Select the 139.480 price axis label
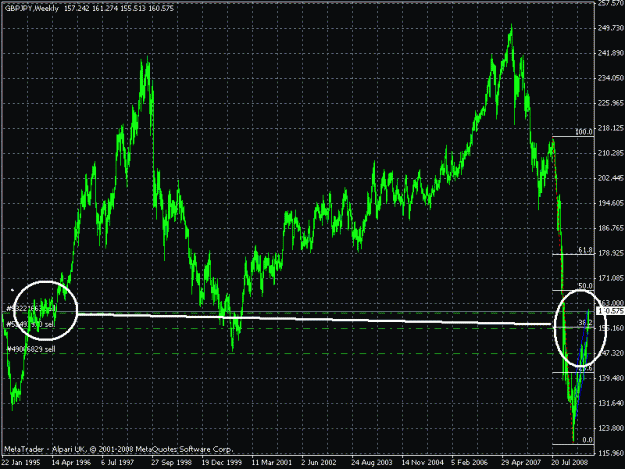This screenshot has height=469, width=625. (610, 378)
